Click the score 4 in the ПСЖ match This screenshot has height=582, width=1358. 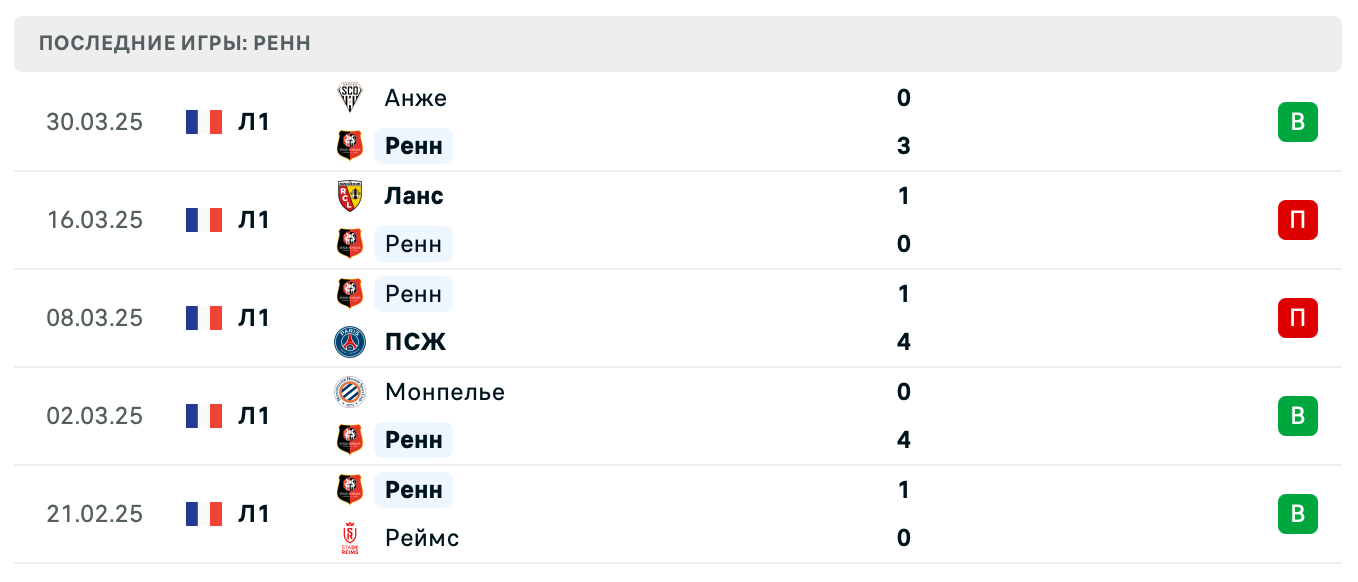(903, 341)
